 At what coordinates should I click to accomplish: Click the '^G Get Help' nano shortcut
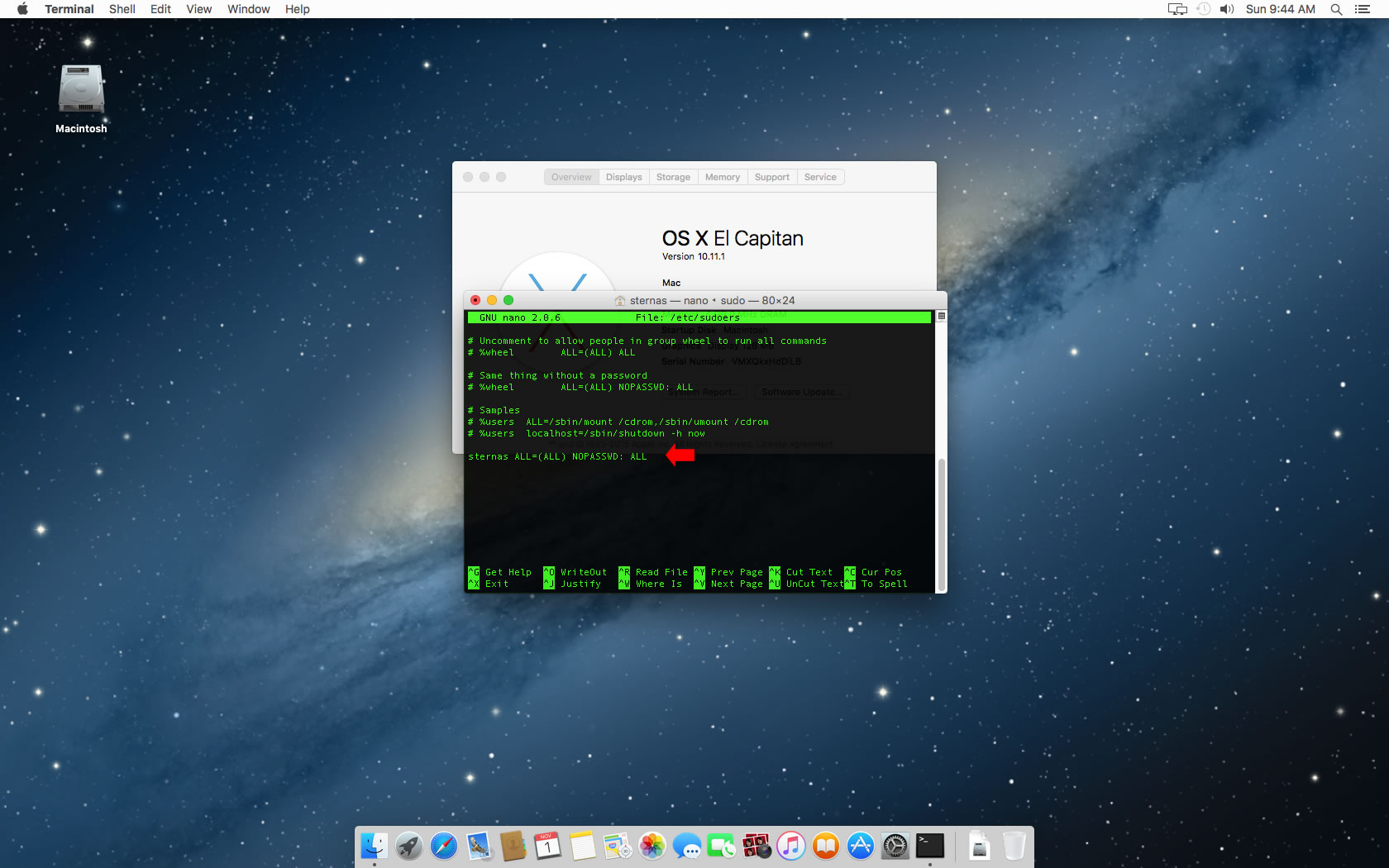click(500, 572)
